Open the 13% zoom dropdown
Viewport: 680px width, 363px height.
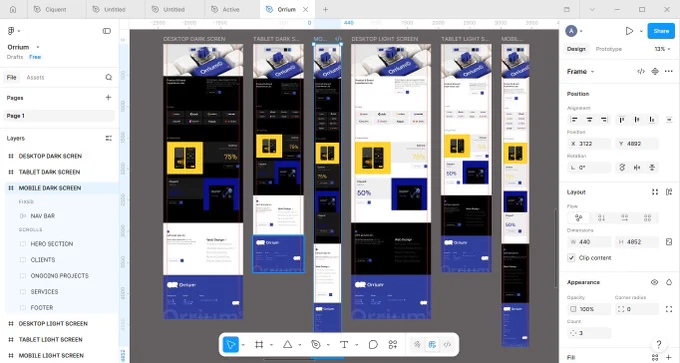[662, 49]
